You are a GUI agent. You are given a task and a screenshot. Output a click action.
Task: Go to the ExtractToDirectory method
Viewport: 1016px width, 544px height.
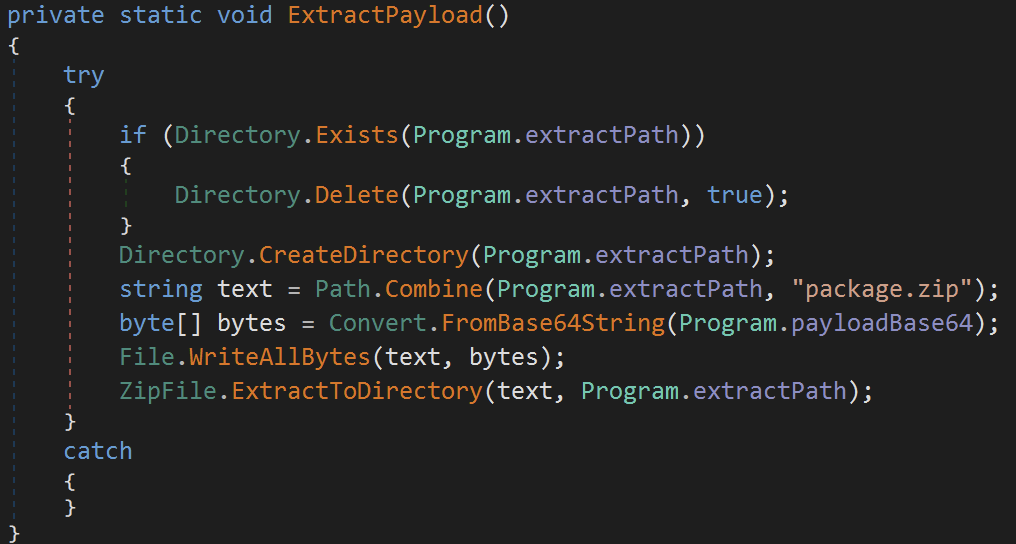click(x=357, y=391)
